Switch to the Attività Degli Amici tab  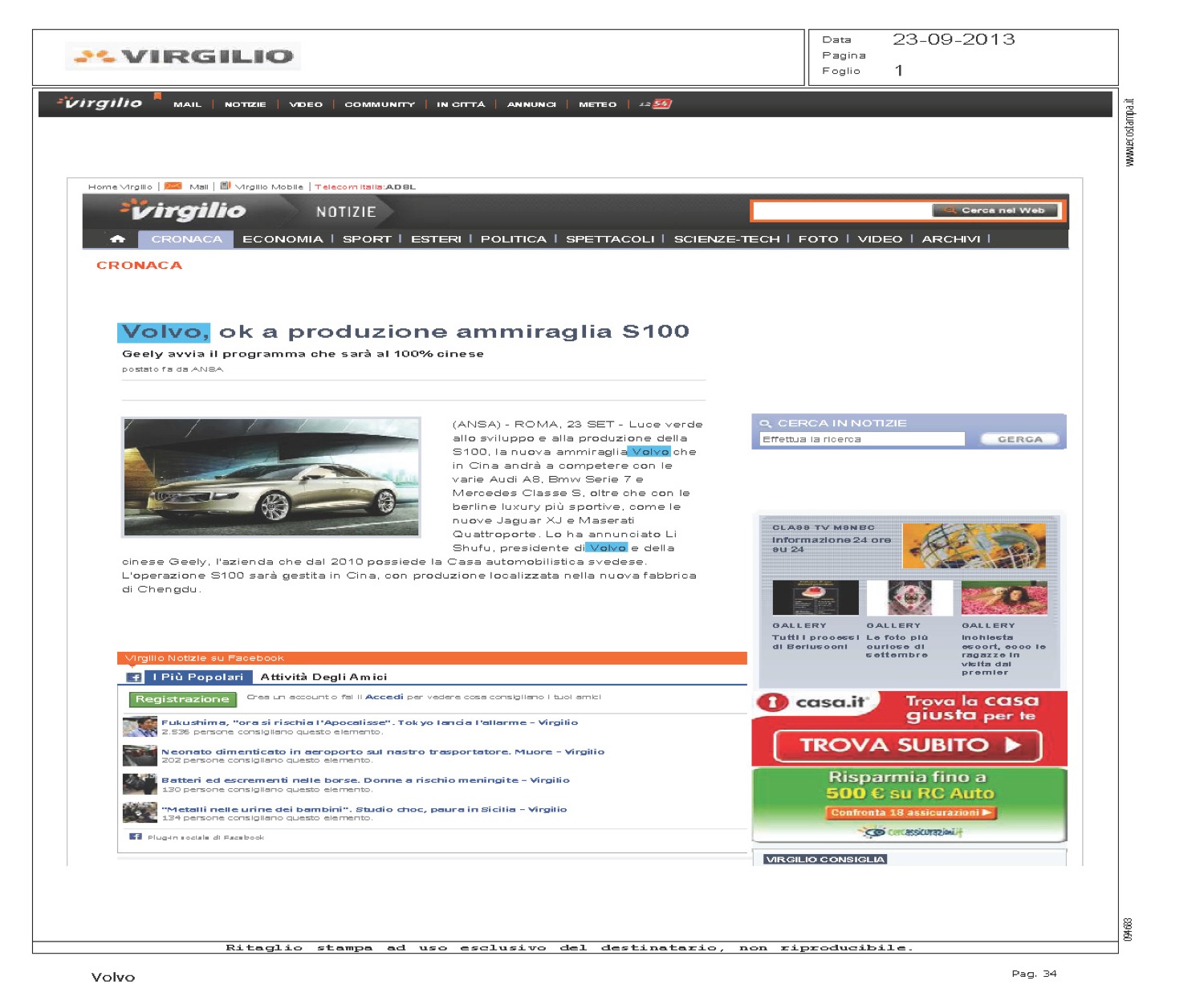(x=323, y=677)
